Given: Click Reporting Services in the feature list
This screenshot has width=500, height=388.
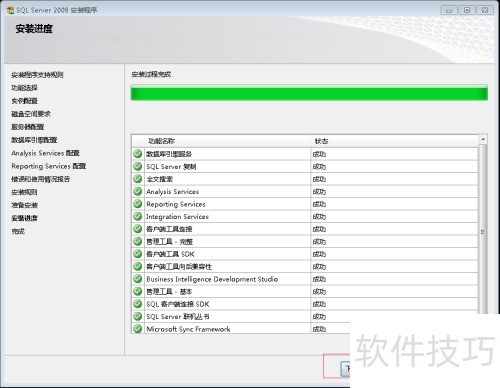Looking at the screenshot, I should pos(176,204).
